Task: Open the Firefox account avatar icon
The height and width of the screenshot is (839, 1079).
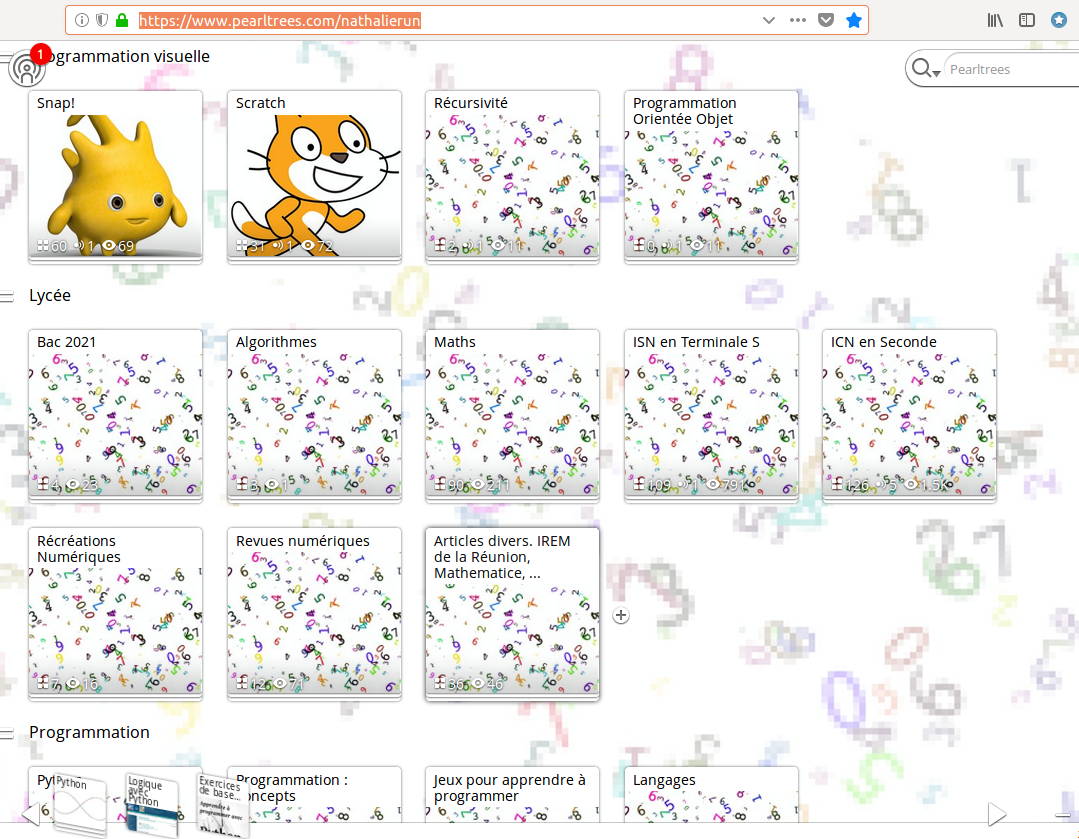Action: point(1059,20)
